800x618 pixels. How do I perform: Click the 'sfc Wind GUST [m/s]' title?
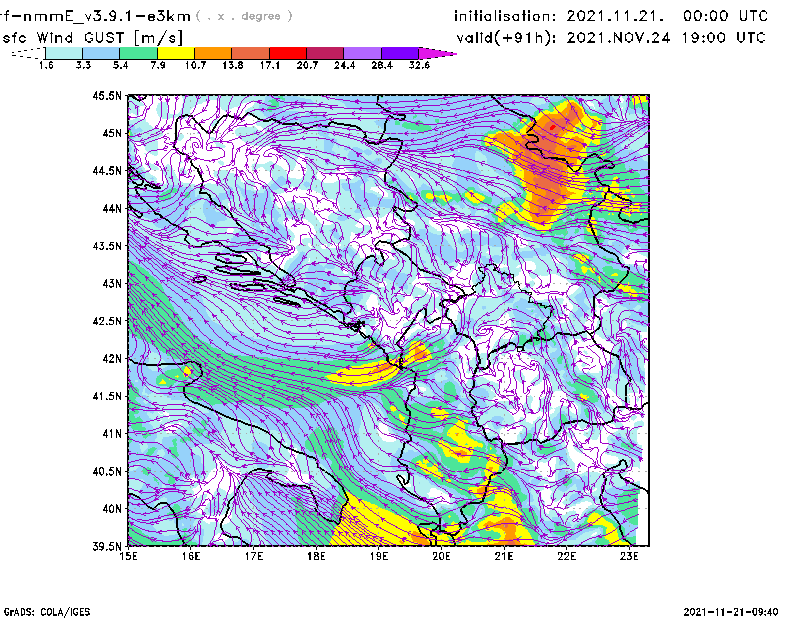tap(92, 38)
